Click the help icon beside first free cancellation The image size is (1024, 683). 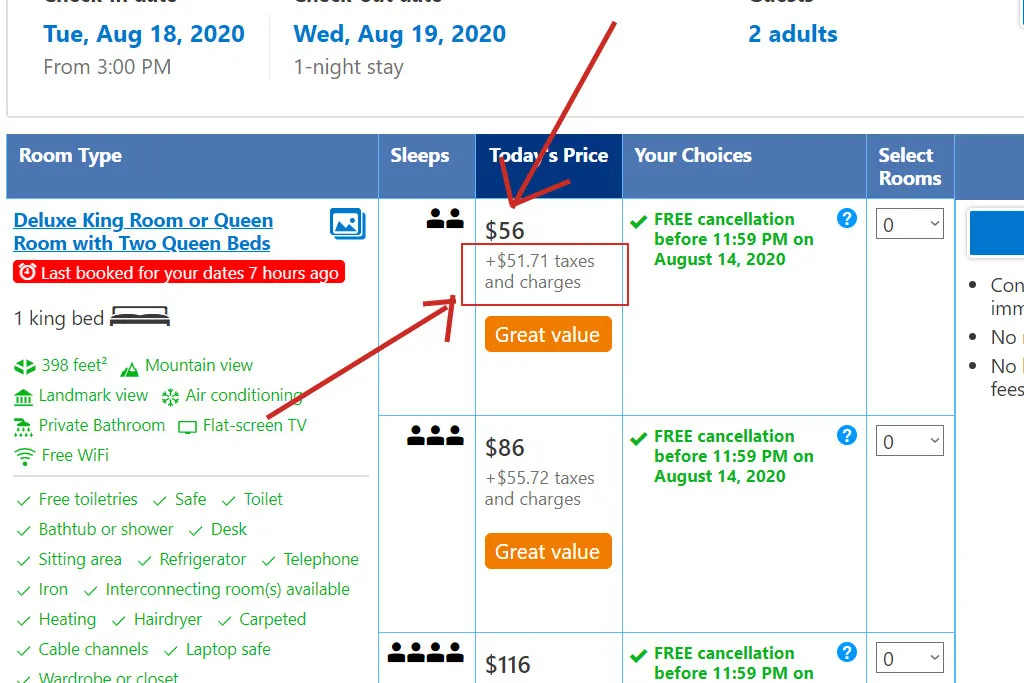[x=847, y=218]
